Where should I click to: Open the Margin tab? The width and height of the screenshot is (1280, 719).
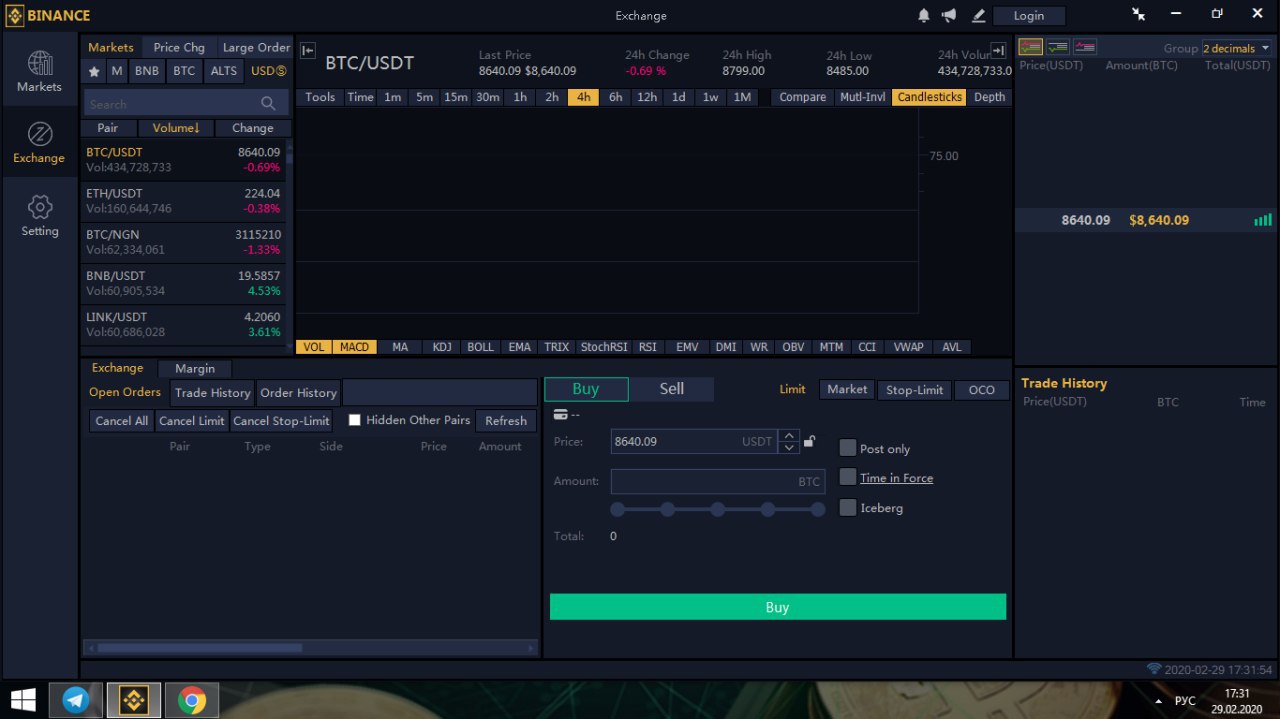pyautogui.click(x=195, y=368)
